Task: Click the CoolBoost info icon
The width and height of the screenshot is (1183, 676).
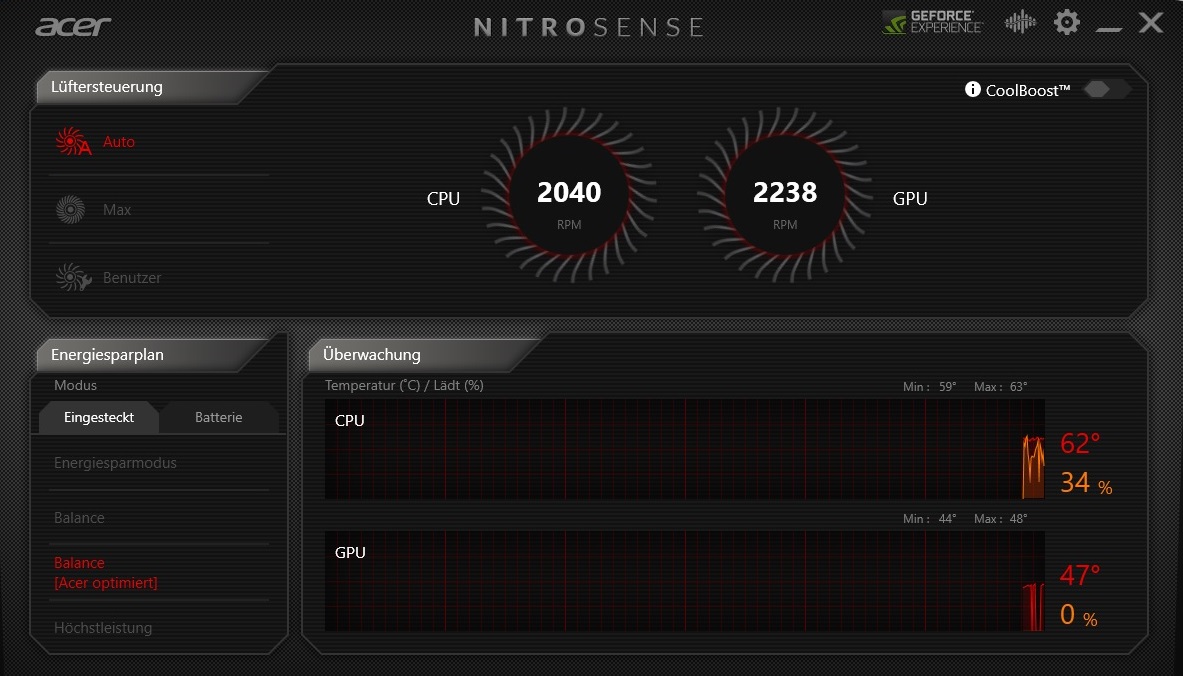Action: (973, 90)
